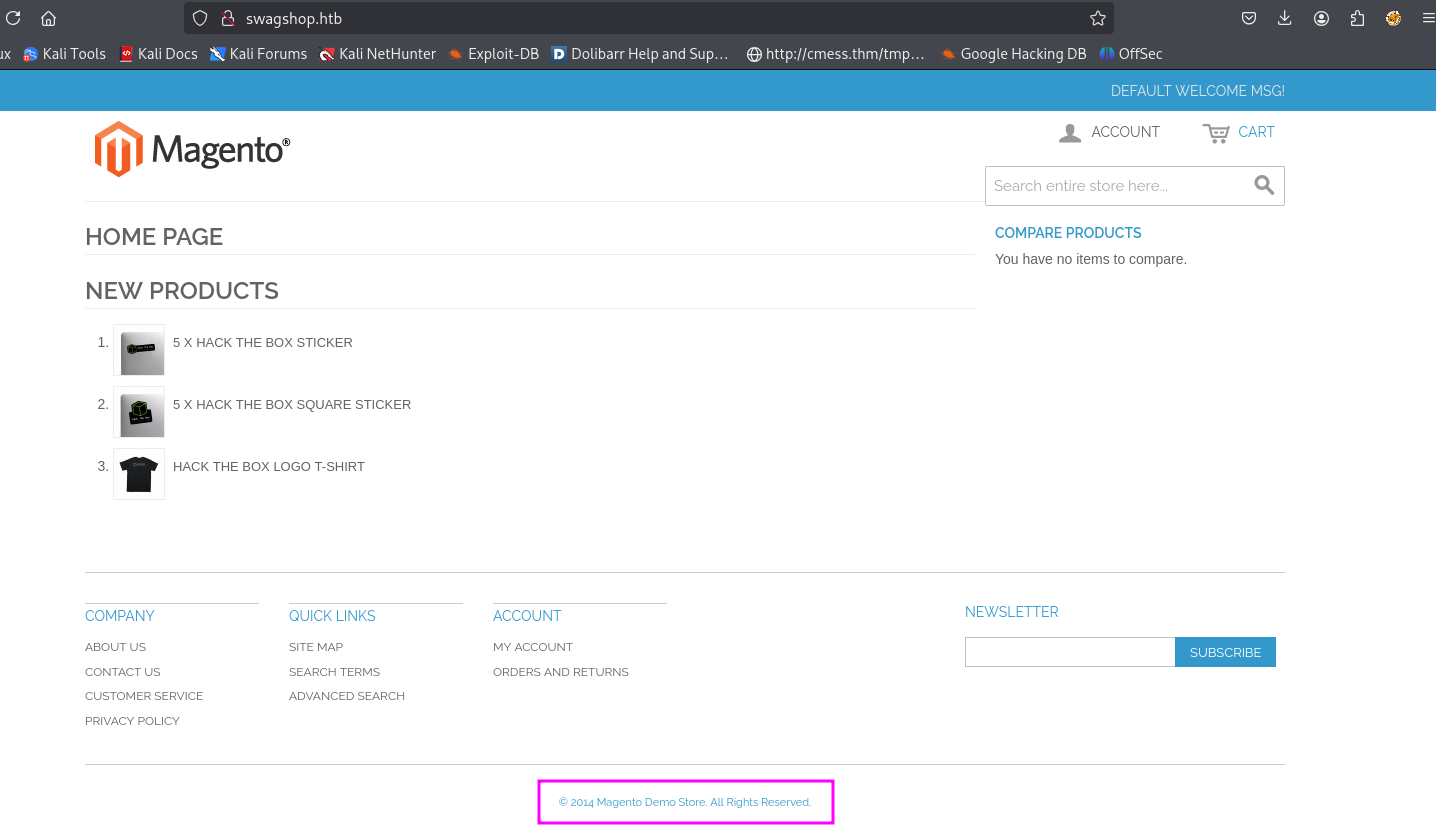Open the Google Hacking DB bookmark
Image resolution: width=1436 pixels, height=836 pixels.
click(1013, 54)
